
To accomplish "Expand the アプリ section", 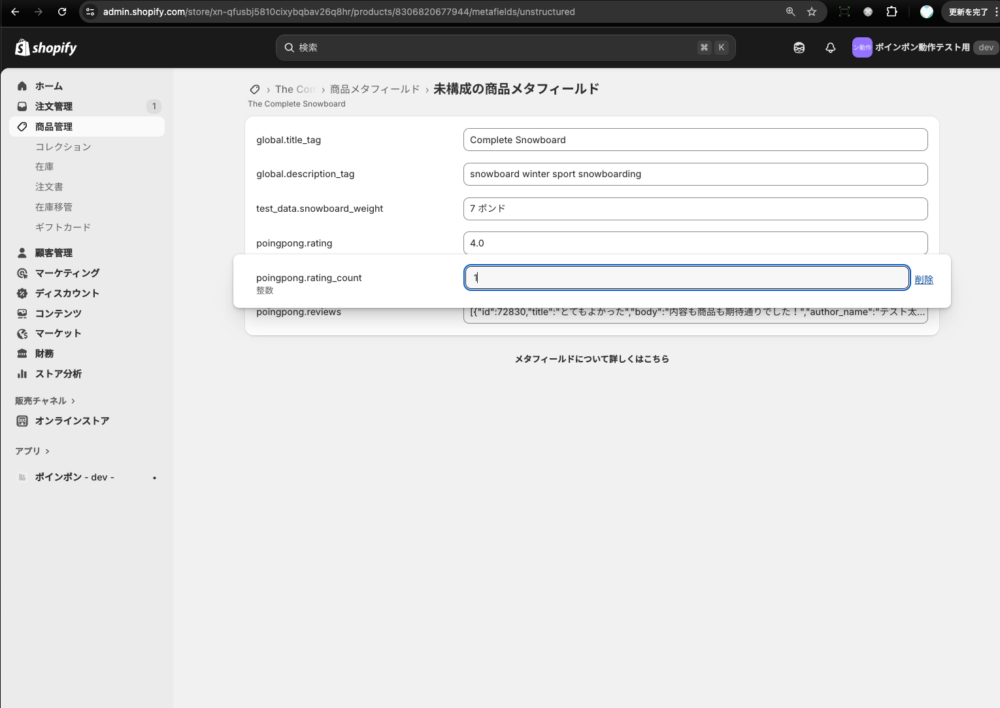I will tap(32, 451).
